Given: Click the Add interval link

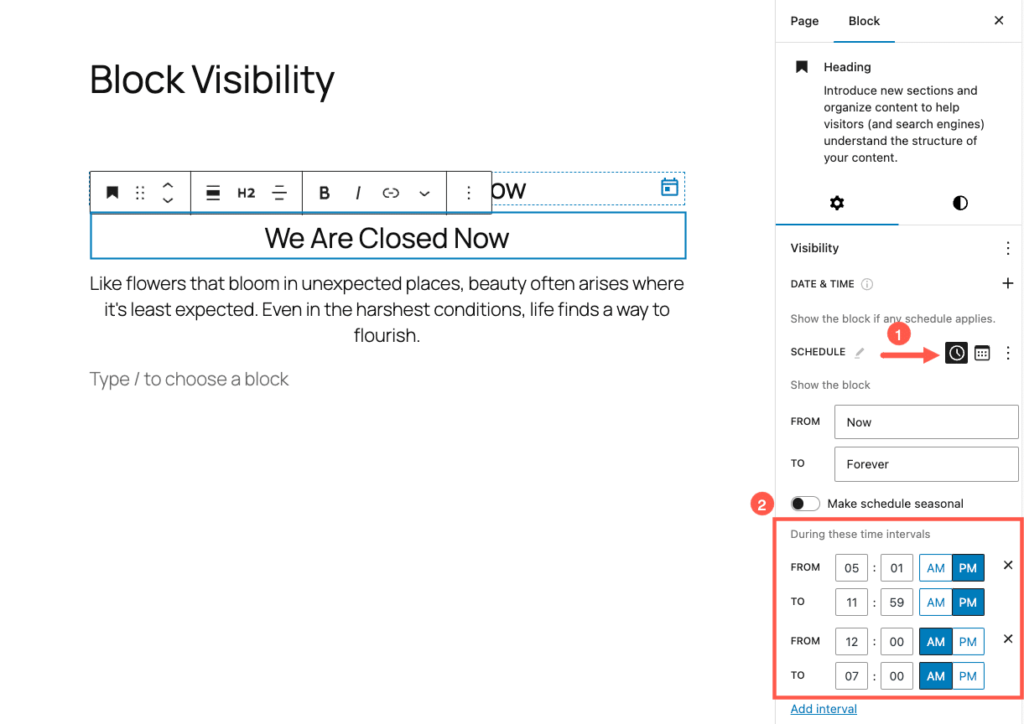Looking at the screenshot, I should (x=823, y=709).
